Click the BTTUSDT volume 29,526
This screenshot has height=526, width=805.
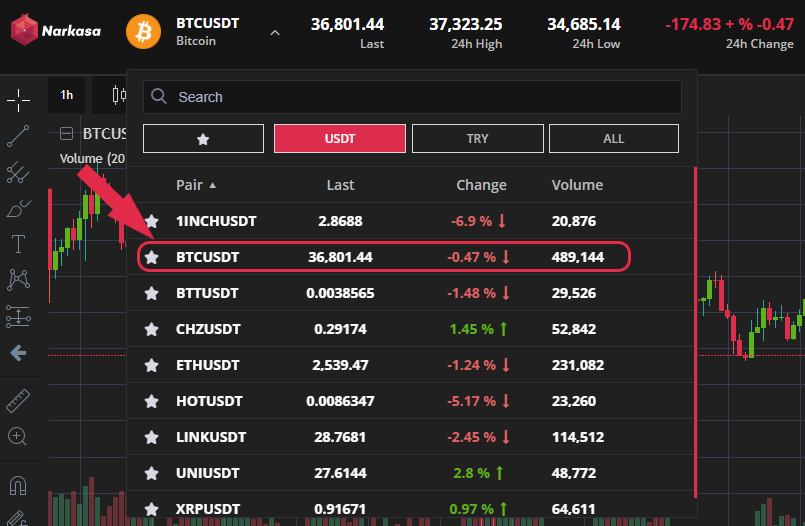pyautogui.click(x=574, y=293)
